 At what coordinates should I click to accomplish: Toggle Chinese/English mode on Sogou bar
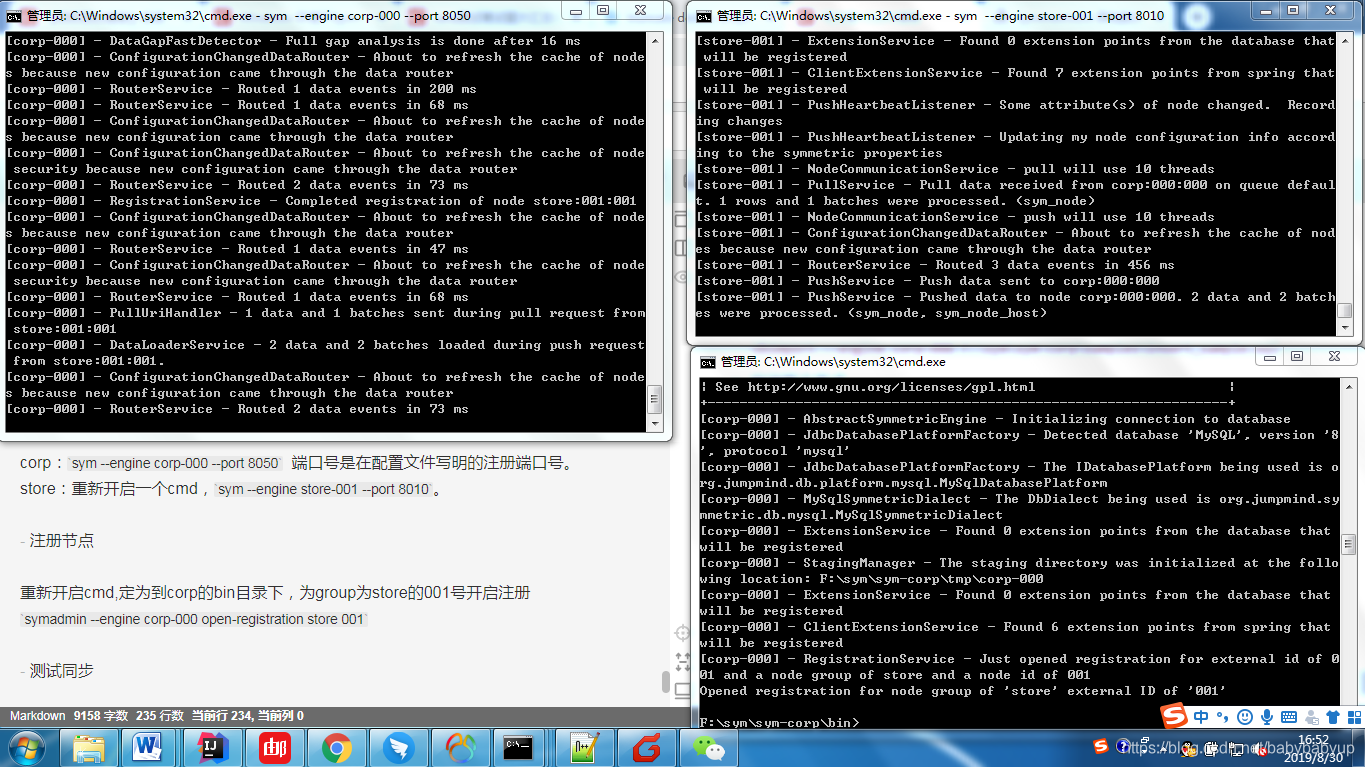coord(1201,717)
